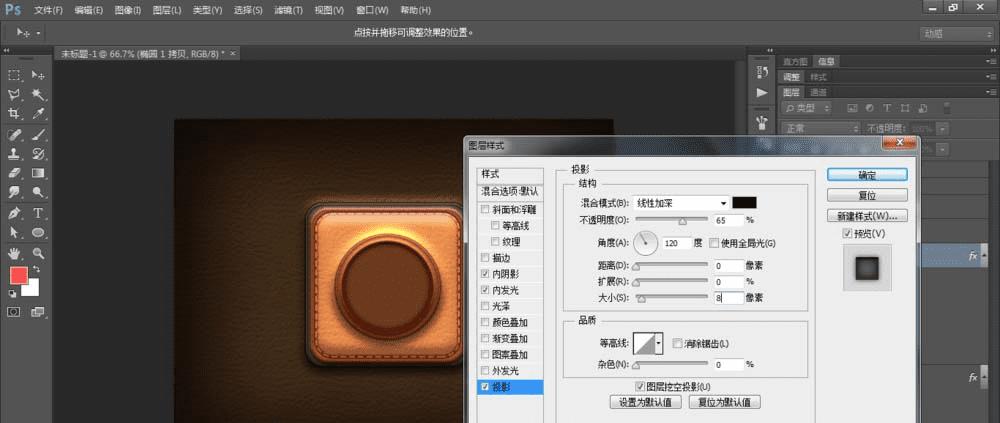Open the 文件(F) menu
The image size is (1000, 423).
tap(48, 10)
